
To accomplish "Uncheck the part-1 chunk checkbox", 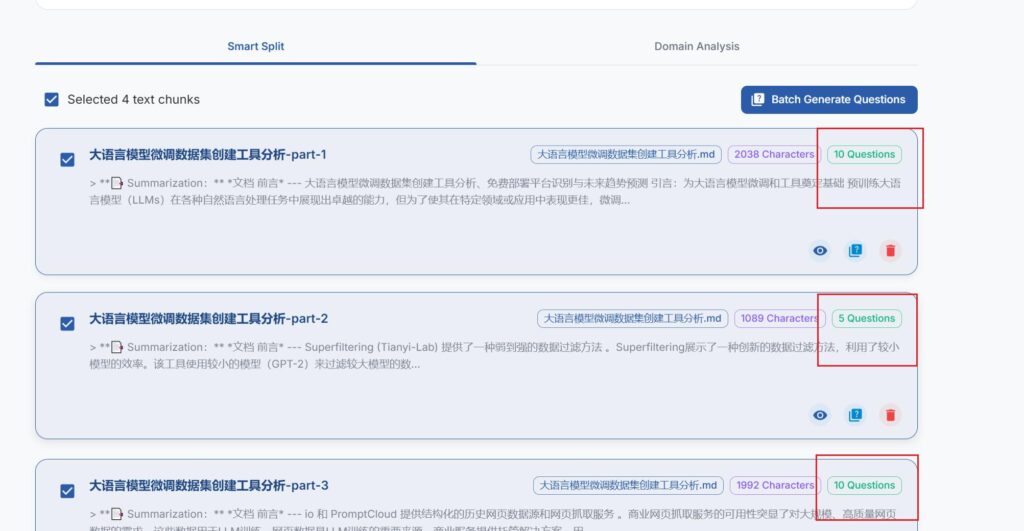I will (x=67, y=159).
